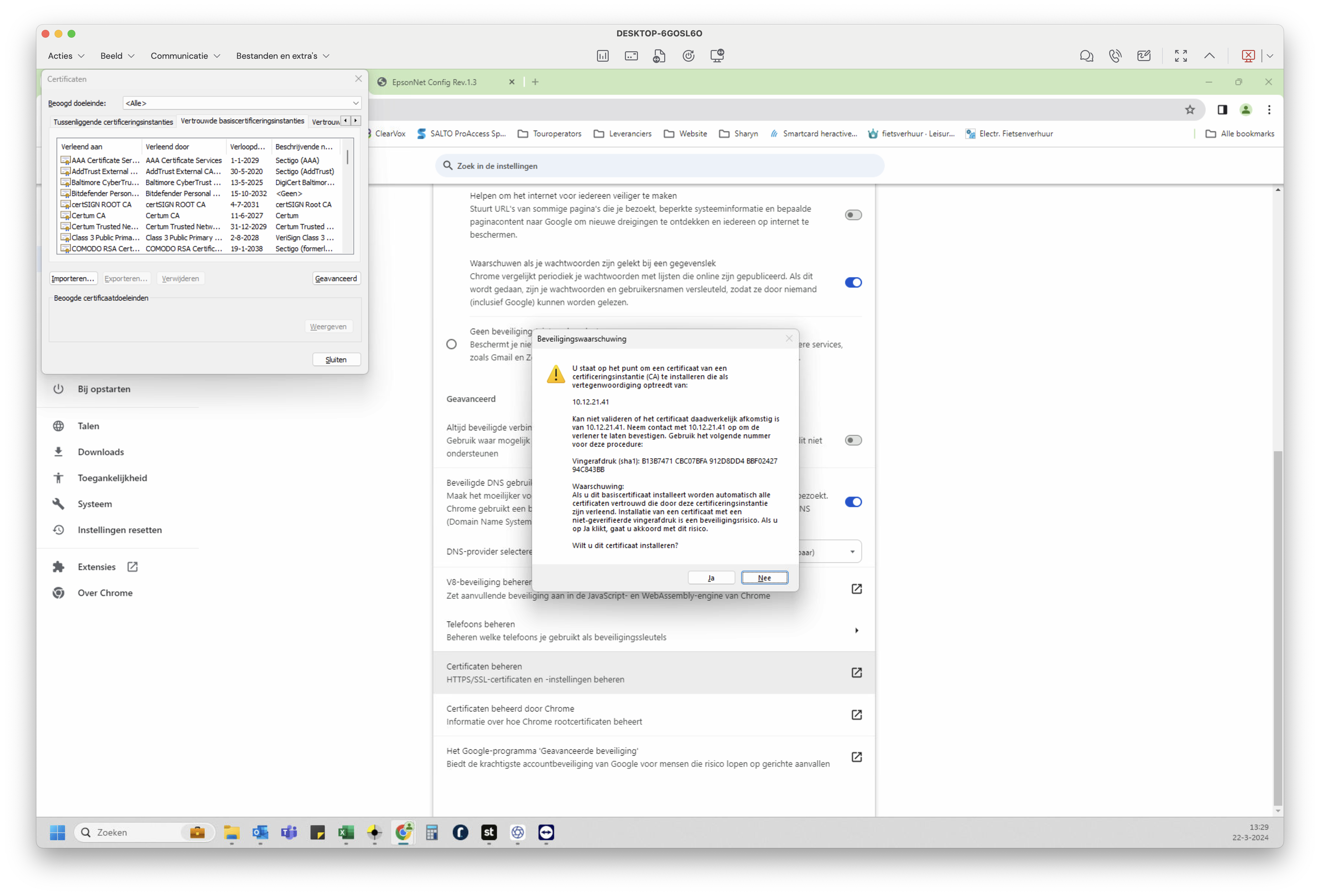Click the file transfer icon in the remote toolbar
Viewport: 1320px width, 896px height.
tap(659, 56)
